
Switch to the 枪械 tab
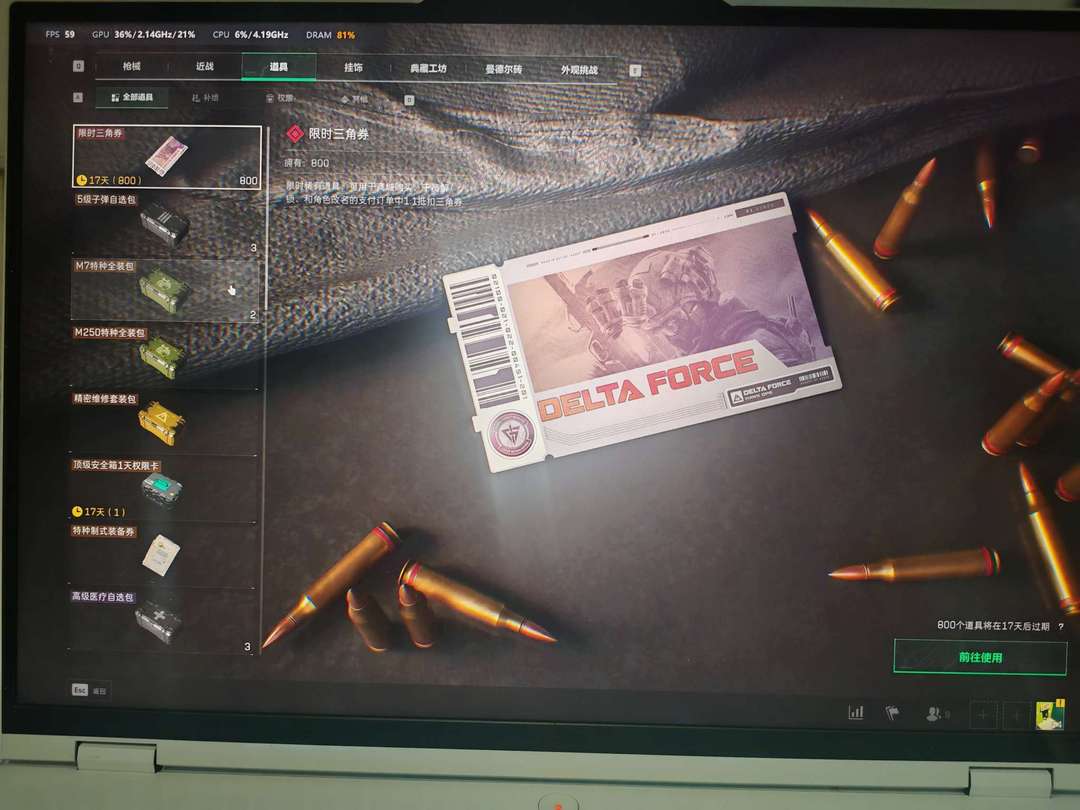132,67
